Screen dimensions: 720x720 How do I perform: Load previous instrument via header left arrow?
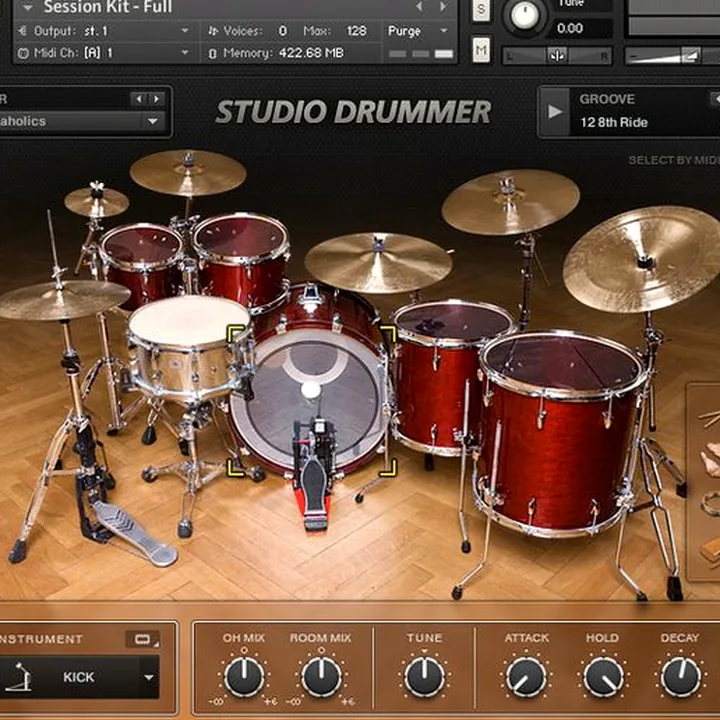419,6
